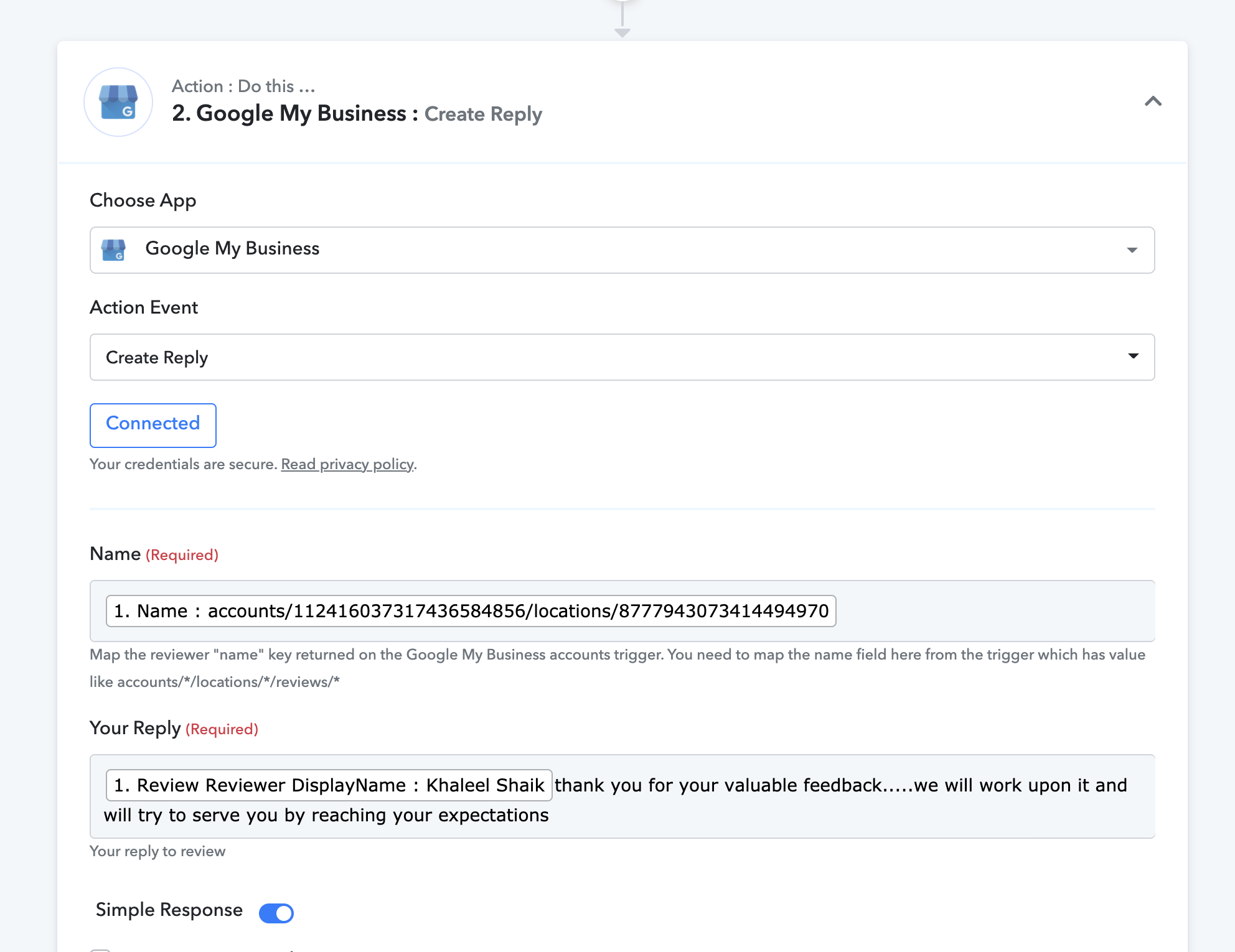Screen dimensions: 1235x952
Task: Click the "Your Reply" field label
Action: 136,728
